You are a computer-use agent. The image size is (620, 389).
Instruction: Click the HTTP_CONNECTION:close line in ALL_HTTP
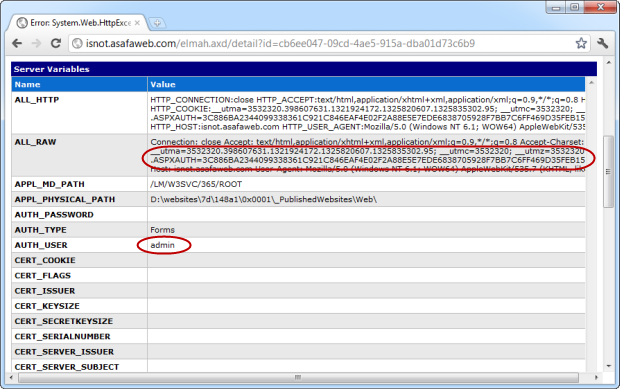point(367,100)
